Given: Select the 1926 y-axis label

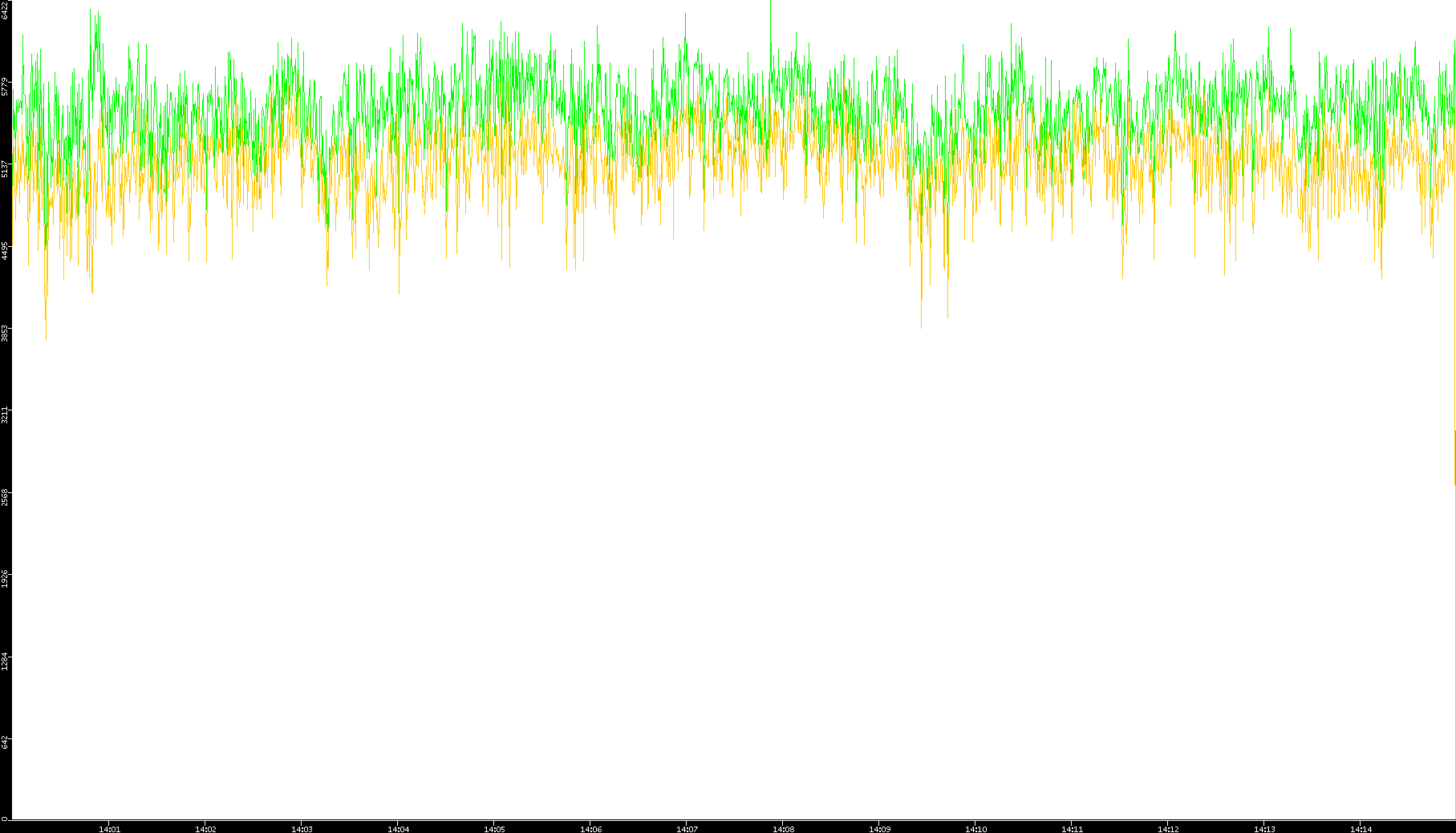Looking at the screenshot, I should 5,579.
